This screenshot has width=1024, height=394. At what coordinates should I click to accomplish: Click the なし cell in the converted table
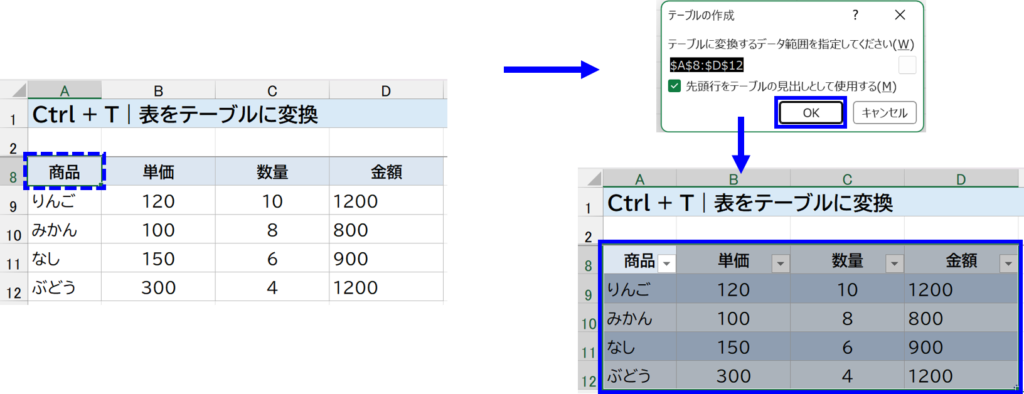click(639, 347)
